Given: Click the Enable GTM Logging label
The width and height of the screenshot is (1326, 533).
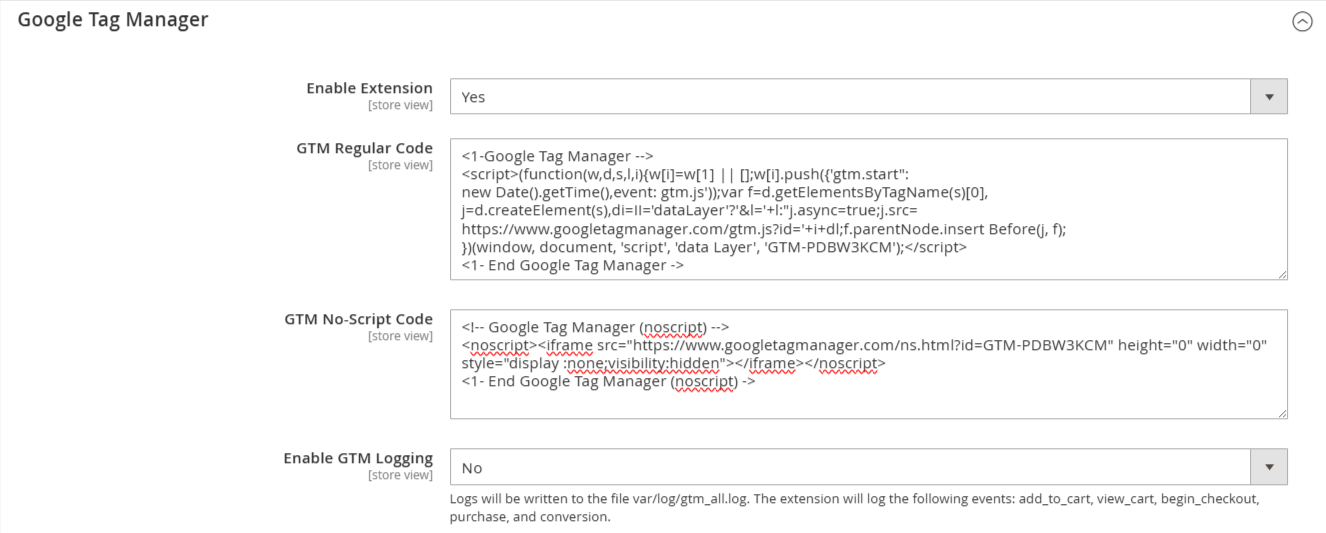Looking at the screenshot, I should [358, 458].
